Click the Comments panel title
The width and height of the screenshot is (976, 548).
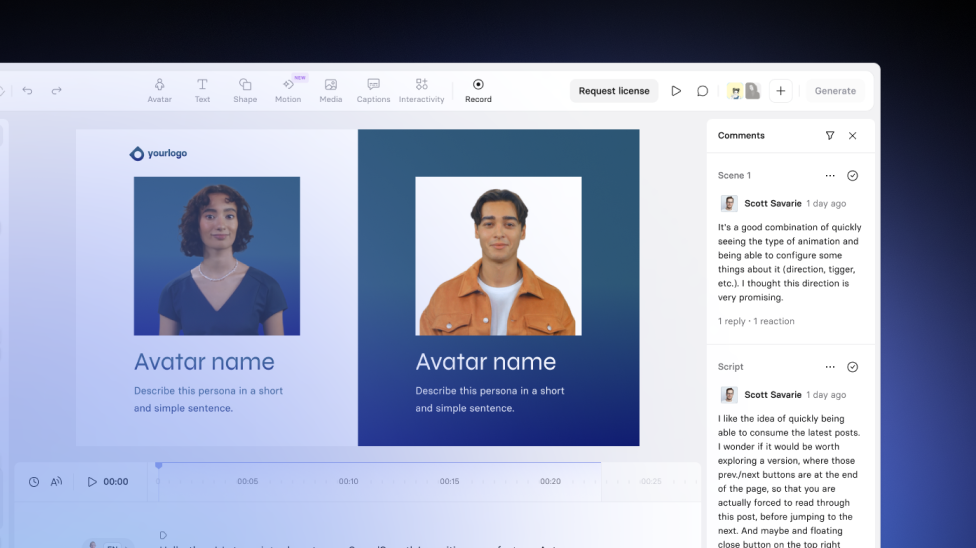coord(741,135)
